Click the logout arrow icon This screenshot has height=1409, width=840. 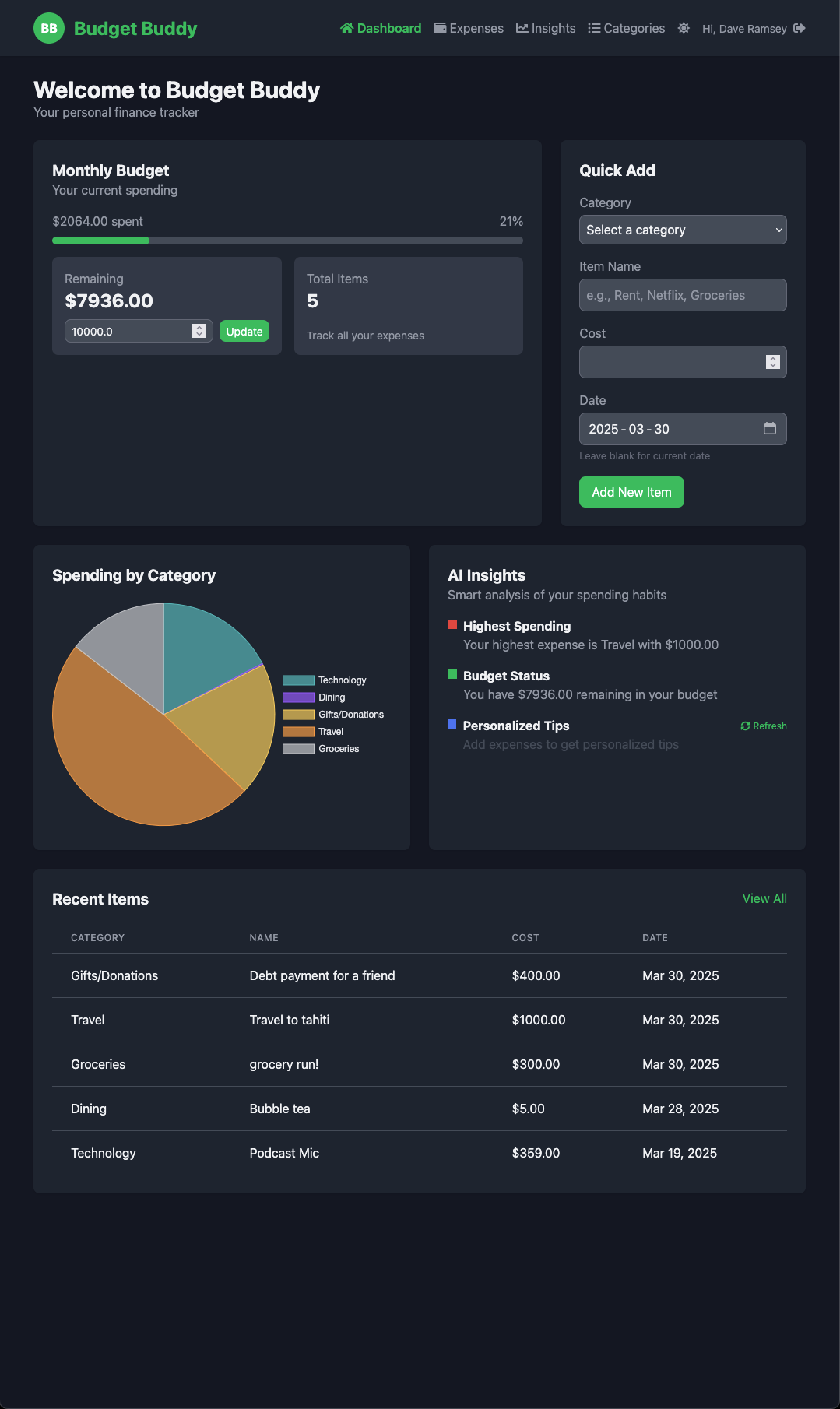tap(799, 28)
